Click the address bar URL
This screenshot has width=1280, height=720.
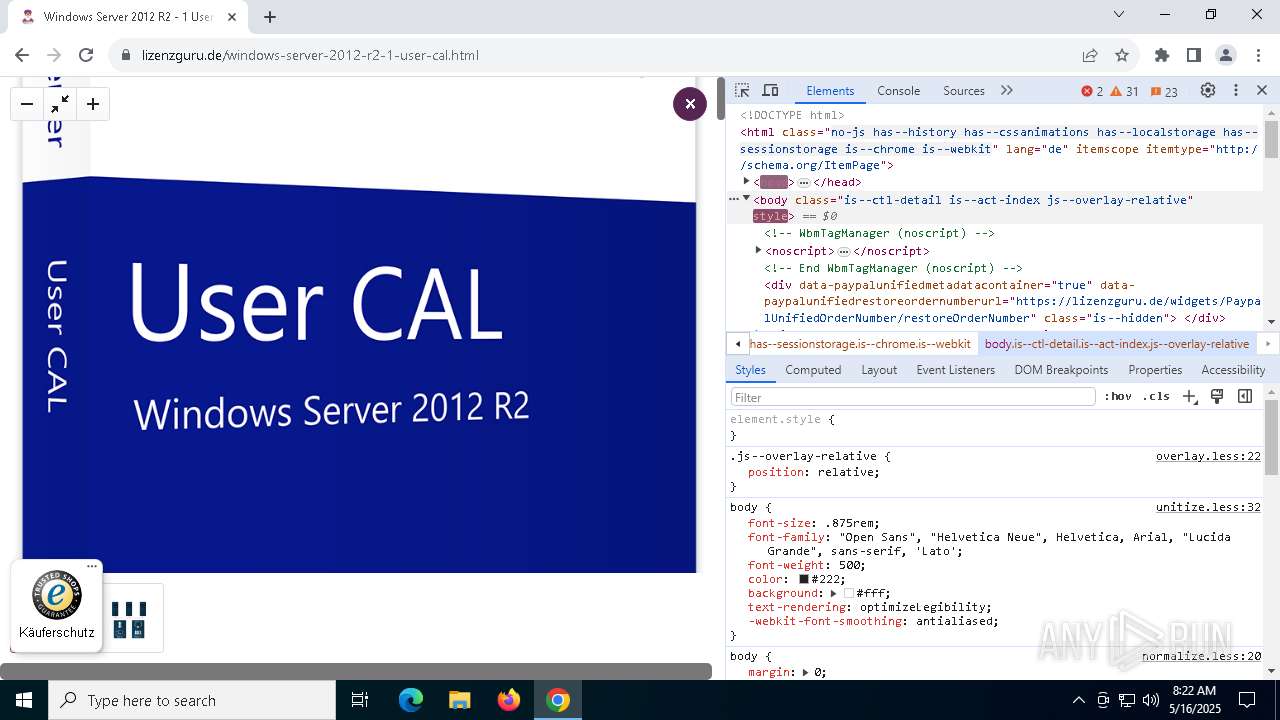tap(310, 55)
